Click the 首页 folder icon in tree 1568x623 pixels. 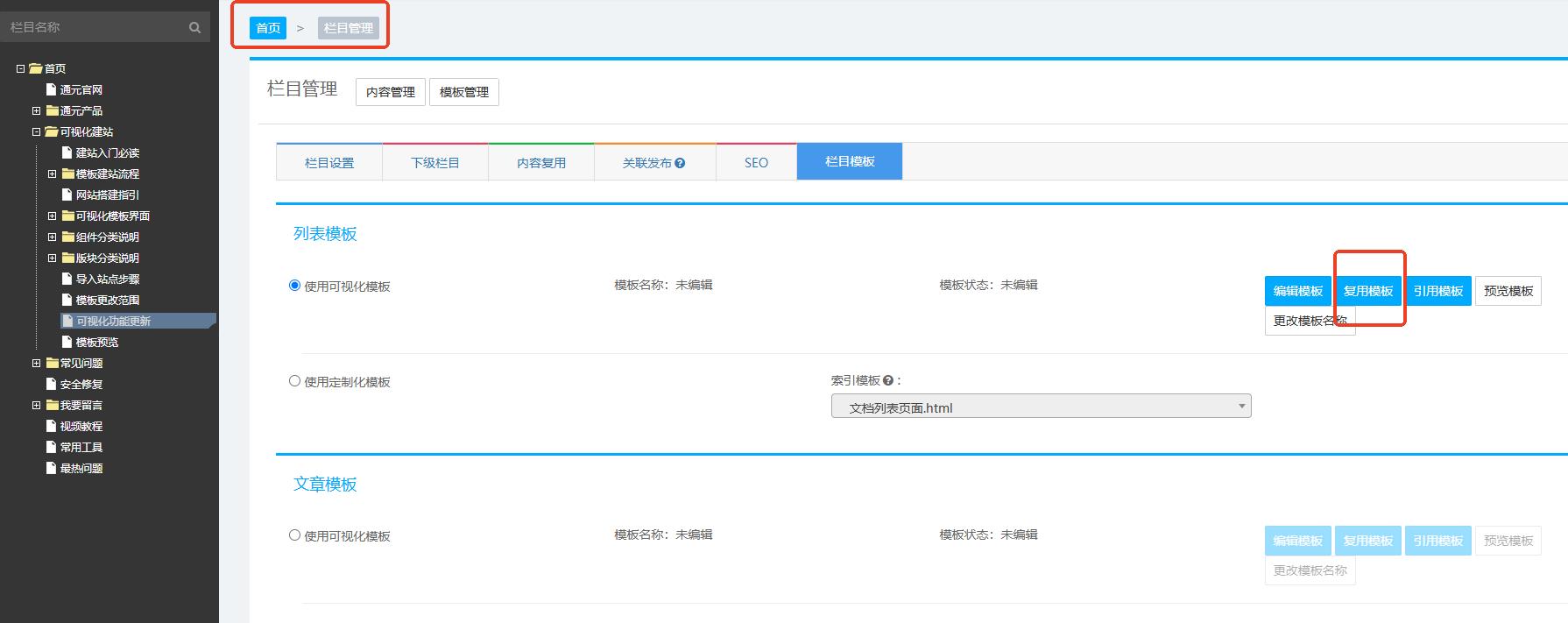point(36,68)
